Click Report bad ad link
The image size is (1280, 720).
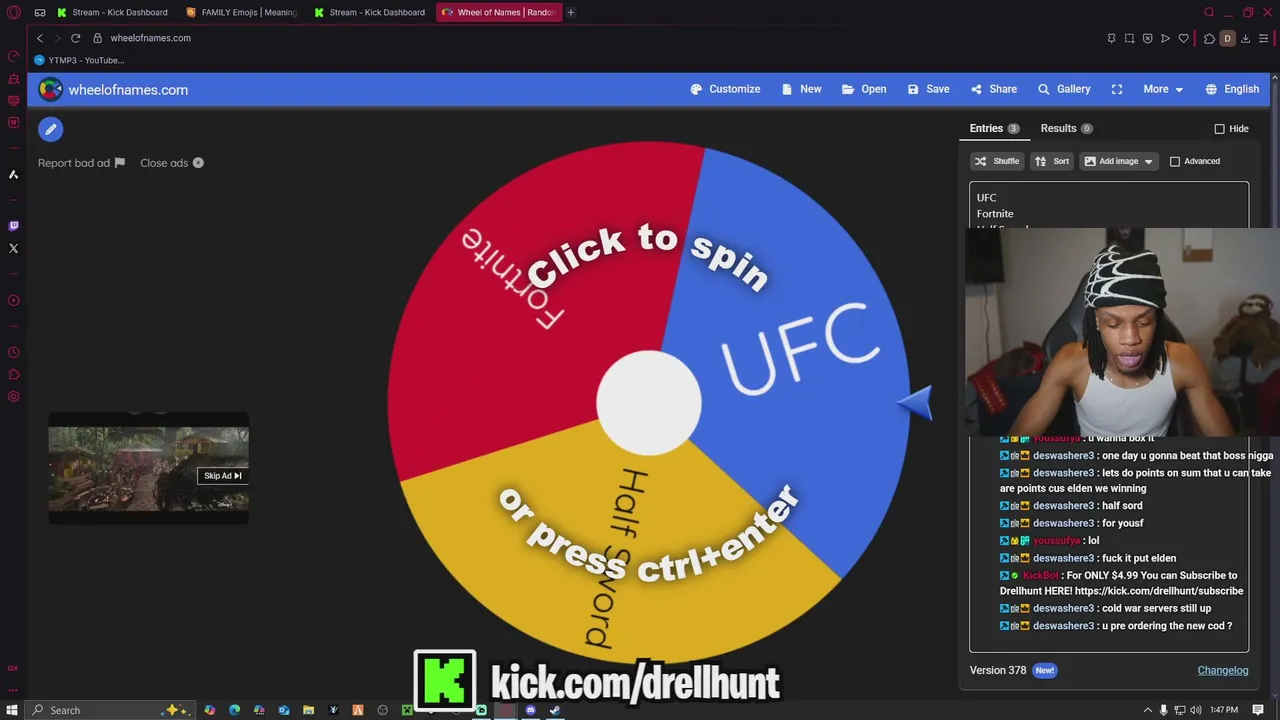pos(81,163)
